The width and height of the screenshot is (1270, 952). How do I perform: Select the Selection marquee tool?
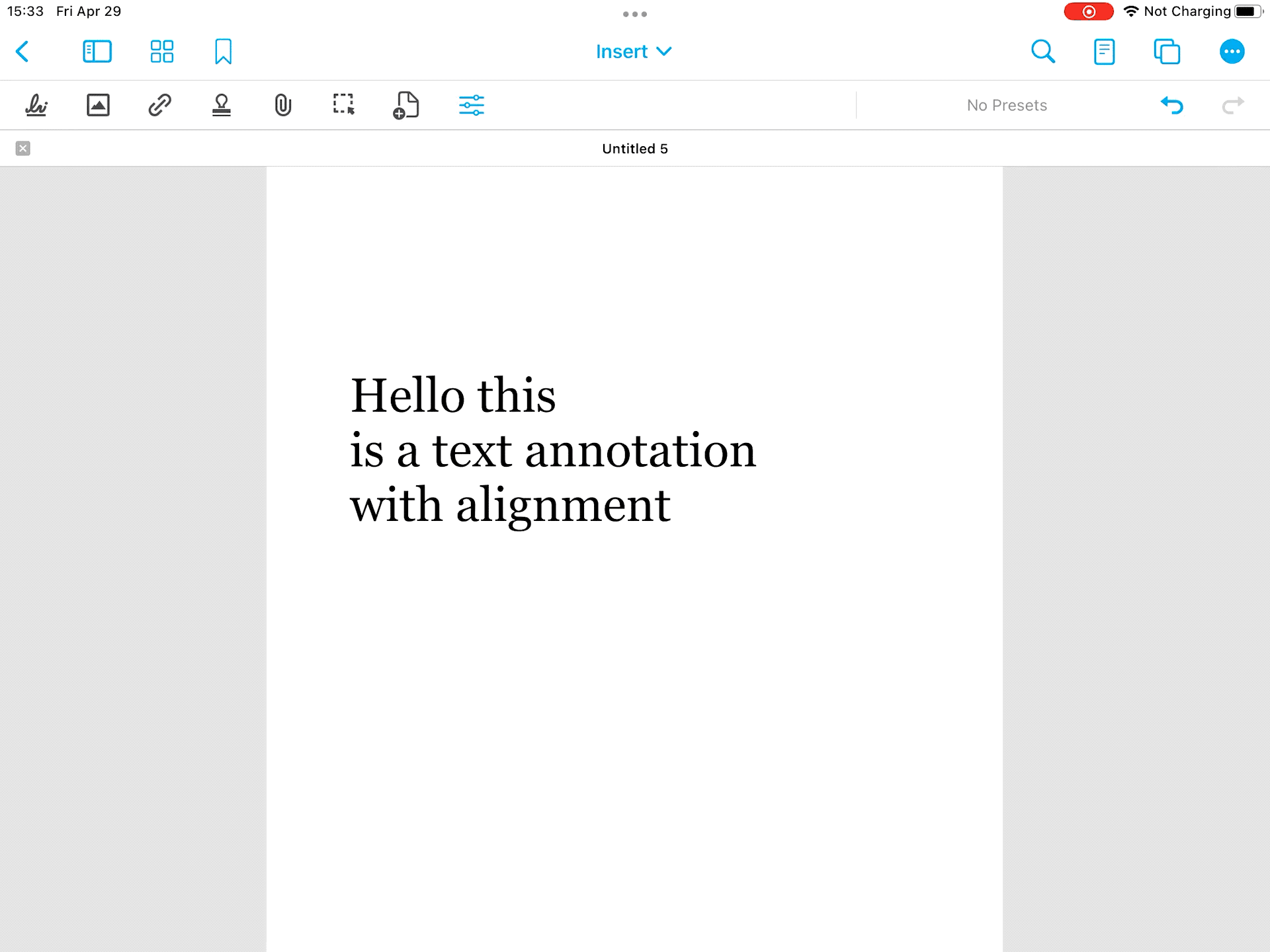click(344, 105)
